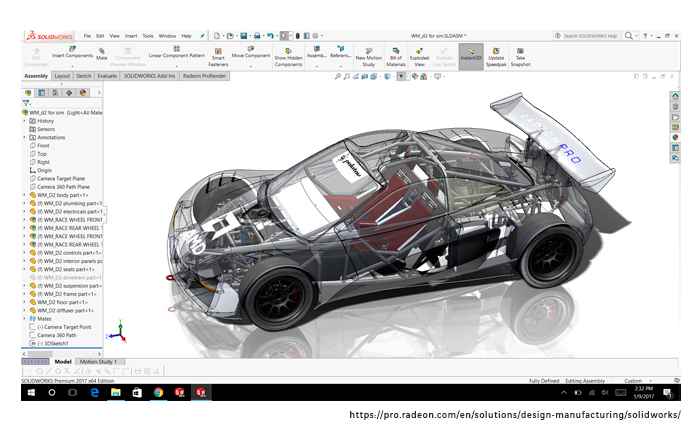The height and width of the screenshot is (430, 700).
Task: Open Assembly Features in the ribbon
Action: pyautogui.click(x=317, y=52)
